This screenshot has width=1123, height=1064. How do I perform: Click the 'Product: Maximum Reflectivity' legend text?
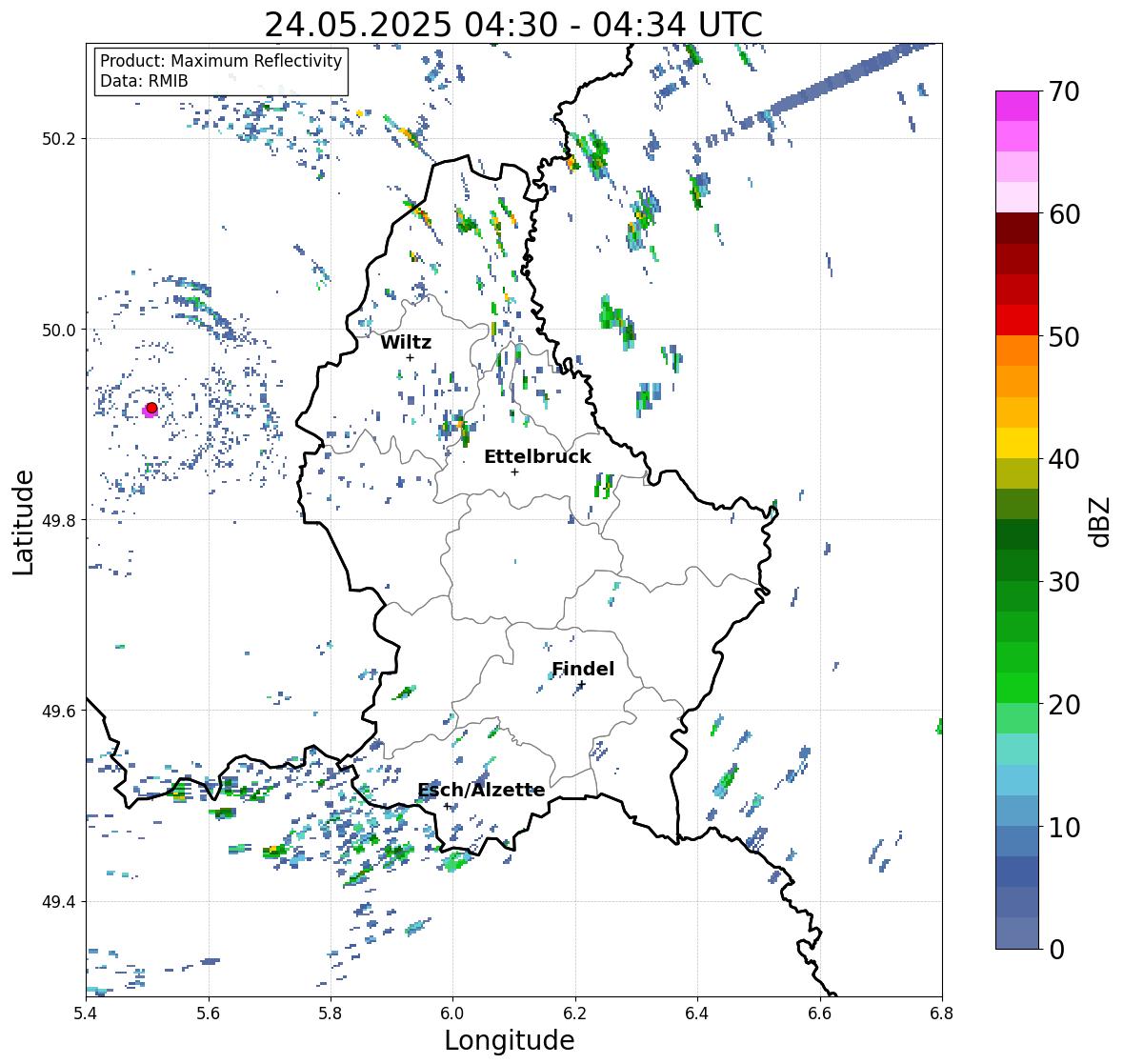coord(221,61)
